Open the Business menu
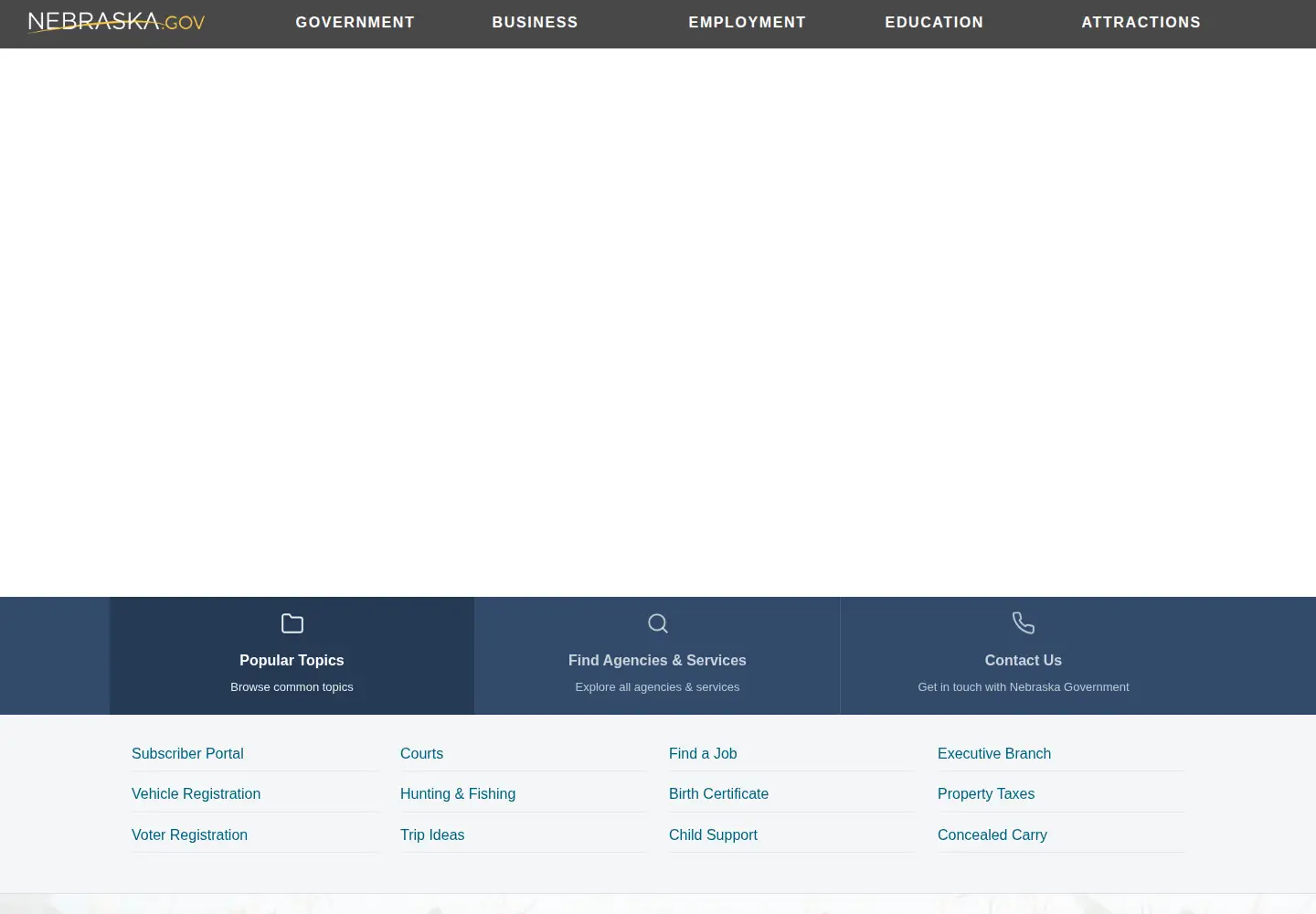Screen dimensions: 1316x914 coord(535,22)
